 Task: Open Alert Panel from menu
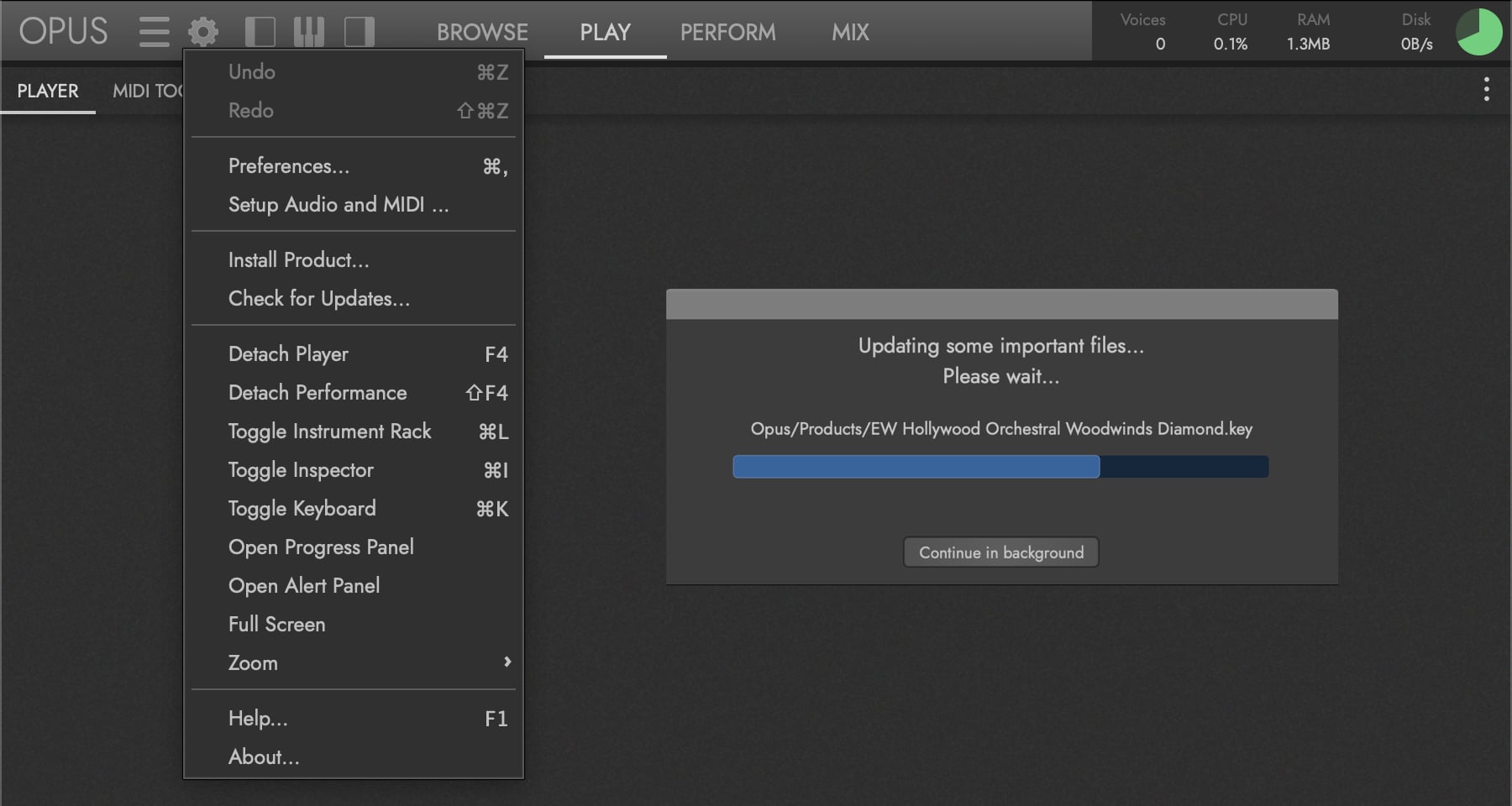[354, 586]
